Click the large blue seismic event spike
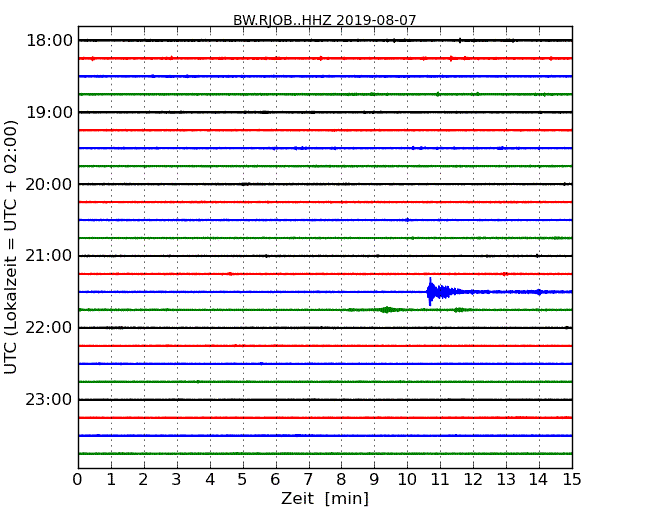Image resolution: width=650 pixels, height=520 pixels. point(432,292)
